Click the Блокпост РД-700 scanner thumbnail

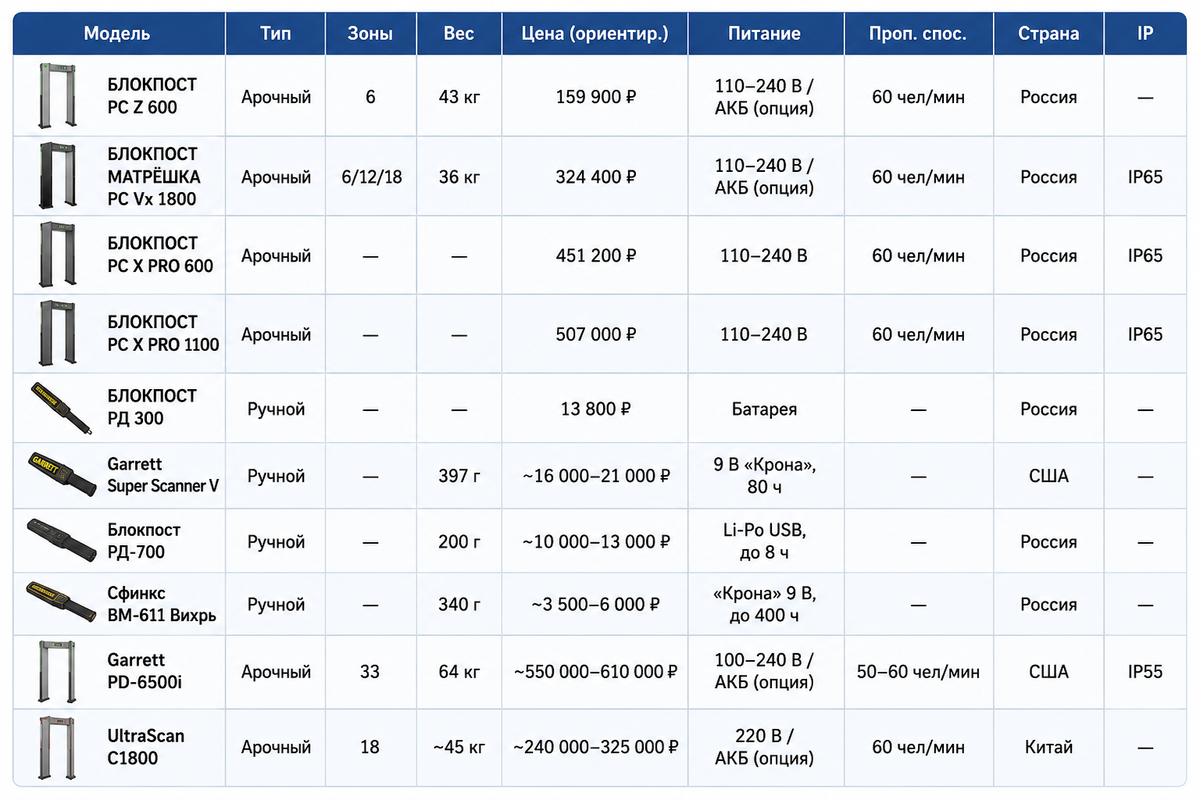point(60,541)
